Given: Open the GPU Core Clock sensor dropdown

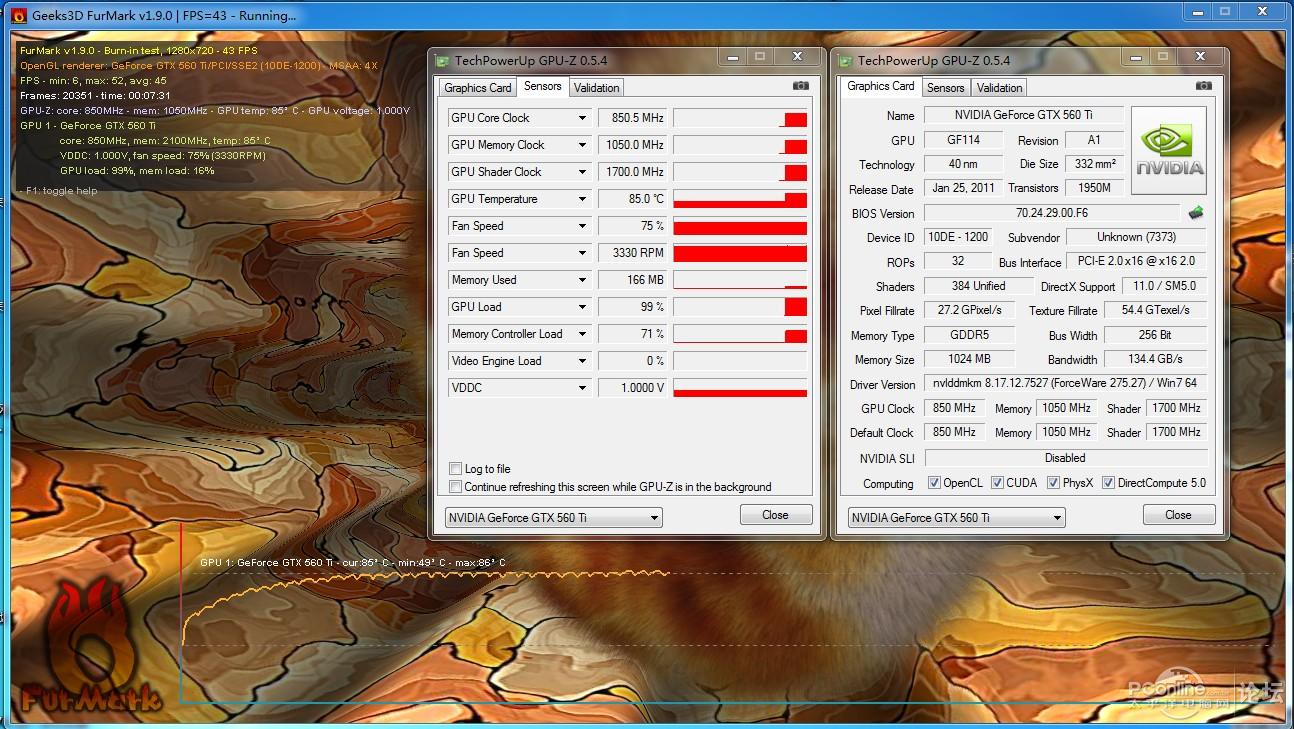Looking at the screenshot, I should click(x=582, y=118).
